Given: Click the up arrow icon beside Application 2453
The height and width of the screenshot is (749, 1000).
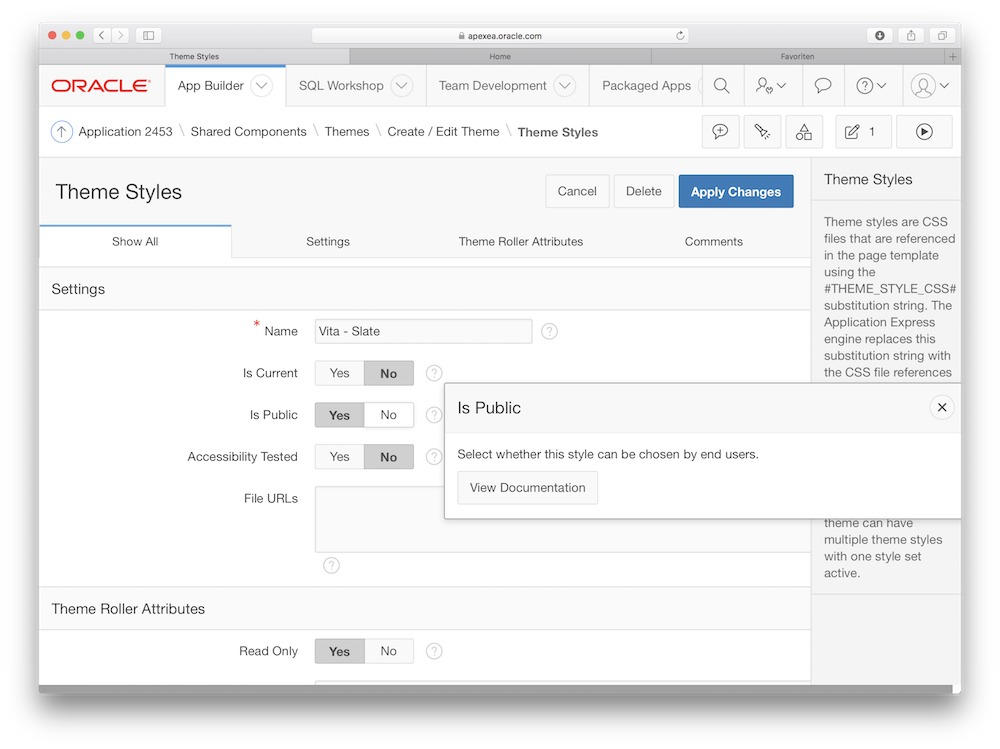Looking at the screenshot, I should (62, 132).
